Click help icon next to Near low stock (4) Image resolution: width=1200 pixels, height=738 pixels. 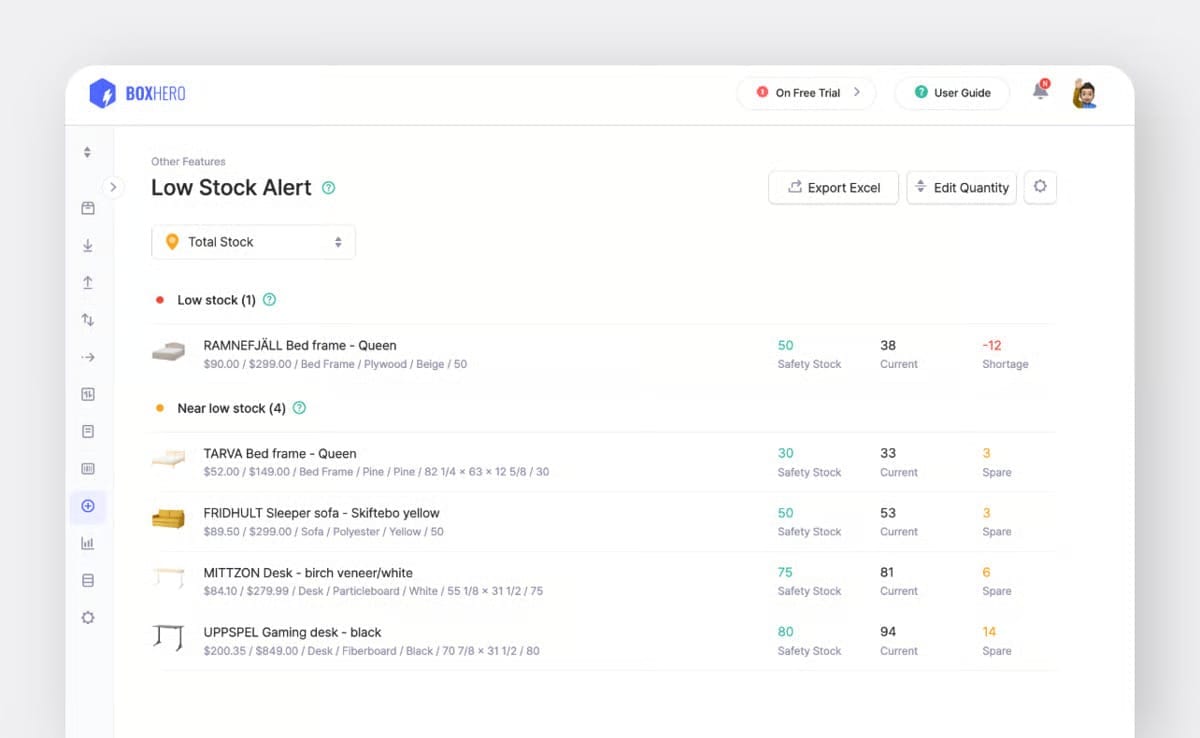point(299,408)
